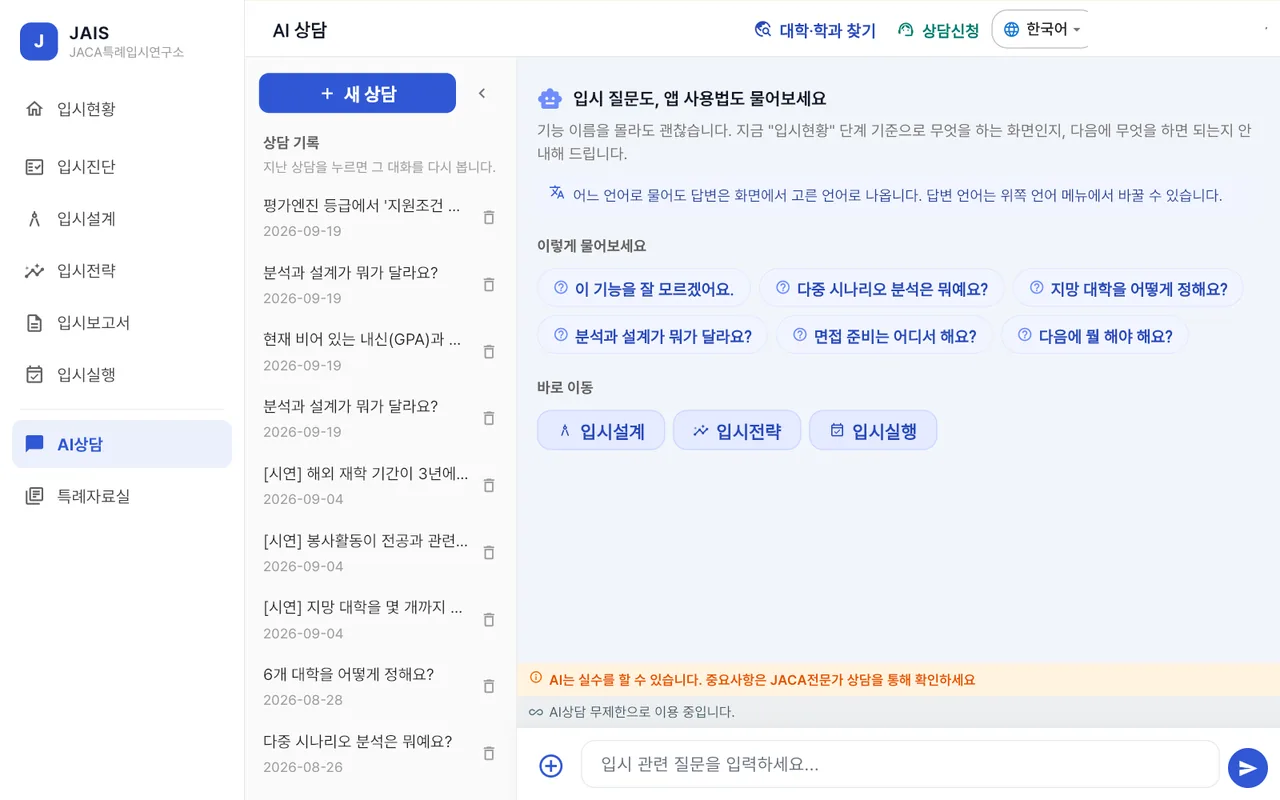Open 입시현황 in the sidebar
The height and width of the screenshot is (800, 1280).
(122, 109)
